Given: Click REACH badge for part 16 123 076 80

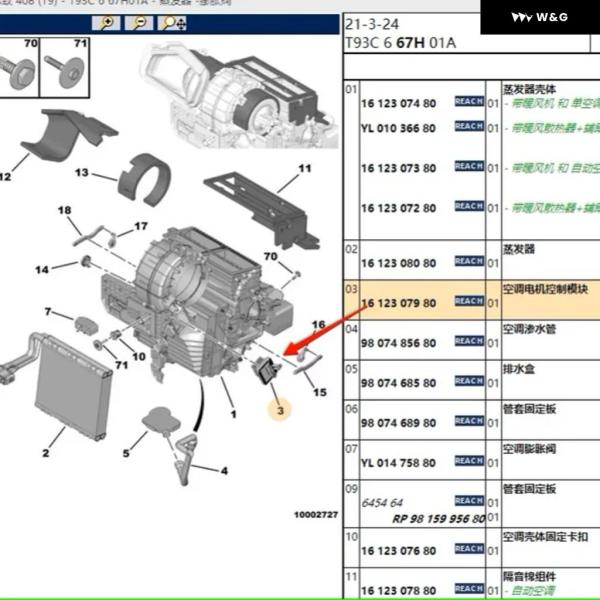Looking at the screenshot, I should (x=469, y=550).
